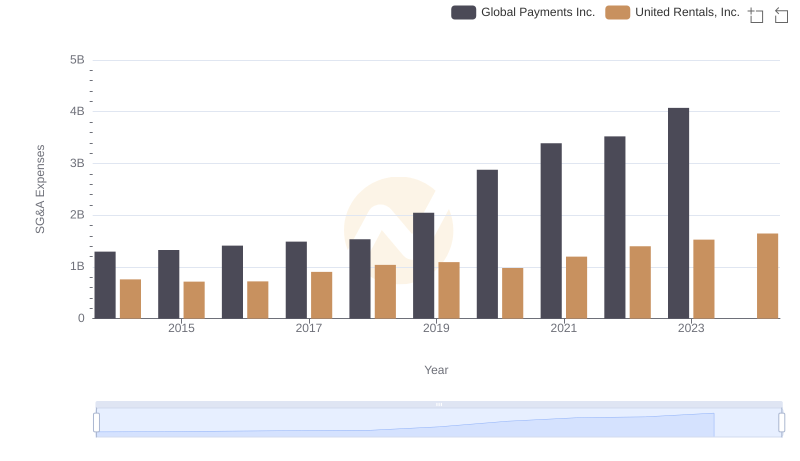Select United Rentals 2017 bar
Screen dimensions: 800x461
[321, 295]
